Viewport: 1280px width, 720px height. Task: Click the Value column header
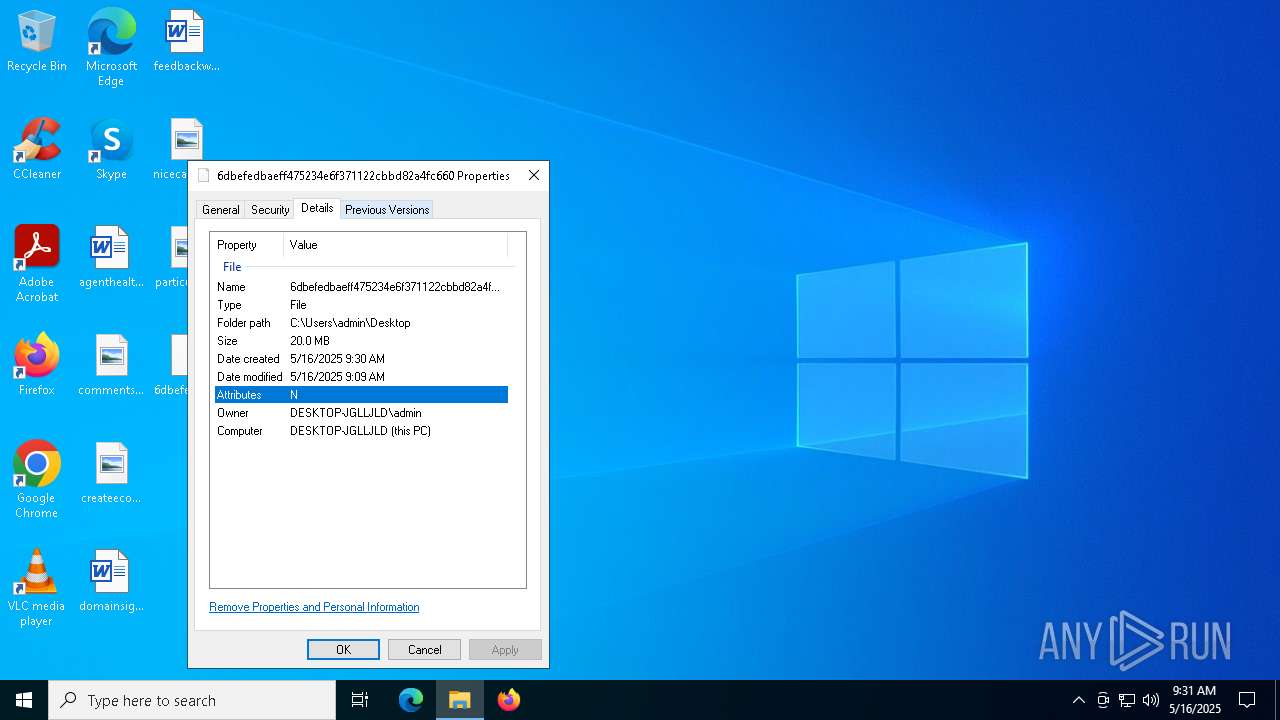pos(395,245)
